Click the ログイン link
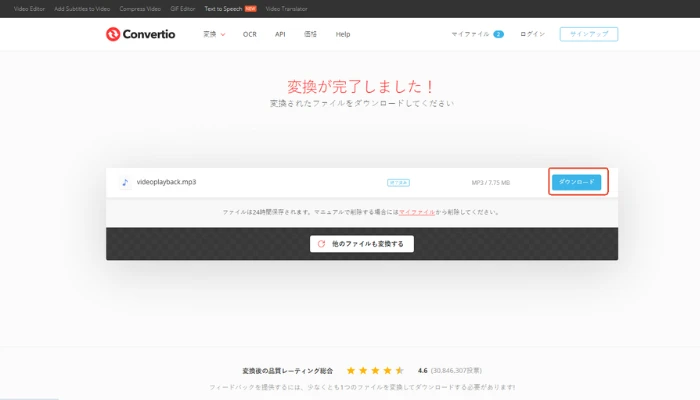Screen dimensions: 700x400 [532, 34]
